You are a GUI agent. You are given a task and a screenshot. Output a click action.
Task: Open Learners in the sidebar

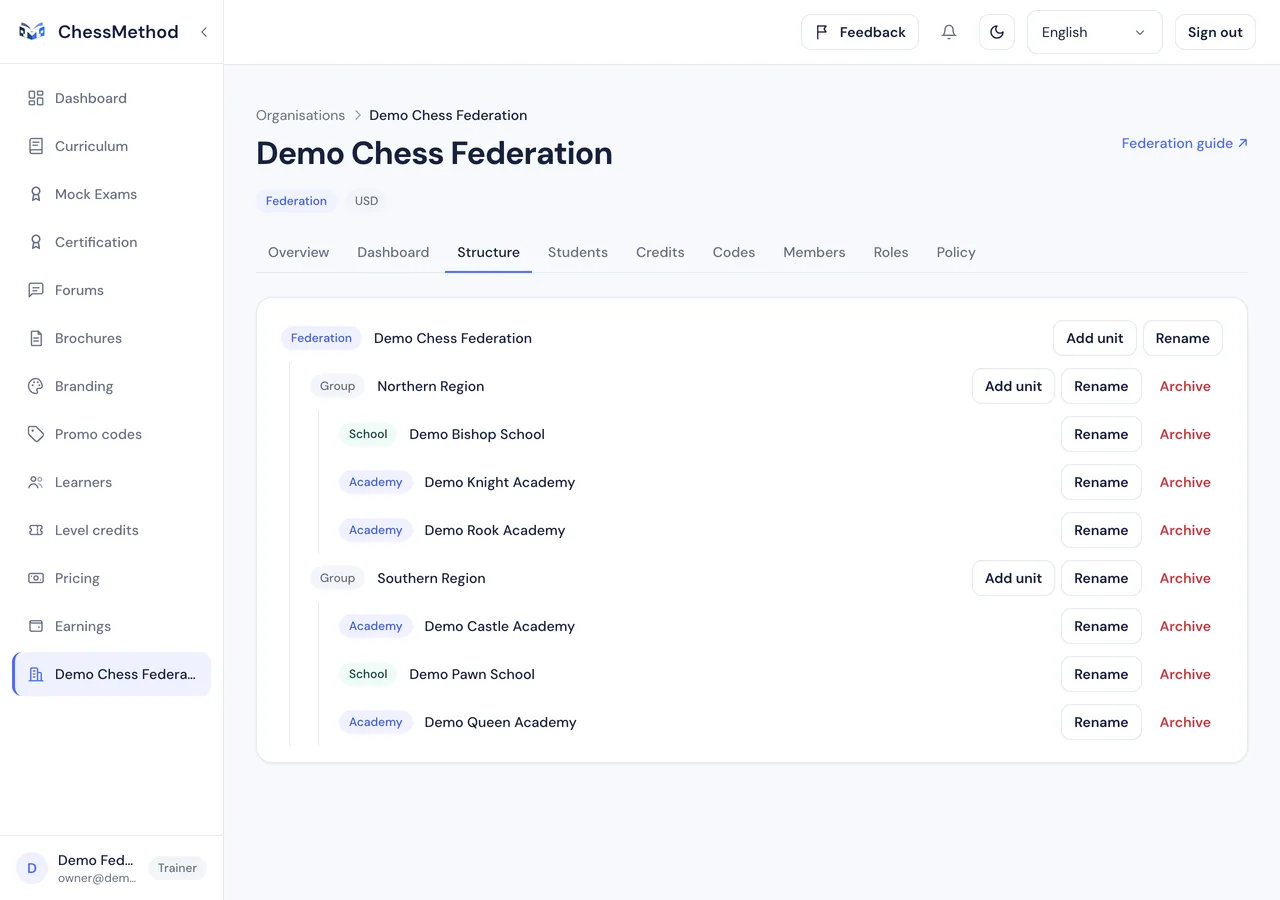tap(111, 482)
